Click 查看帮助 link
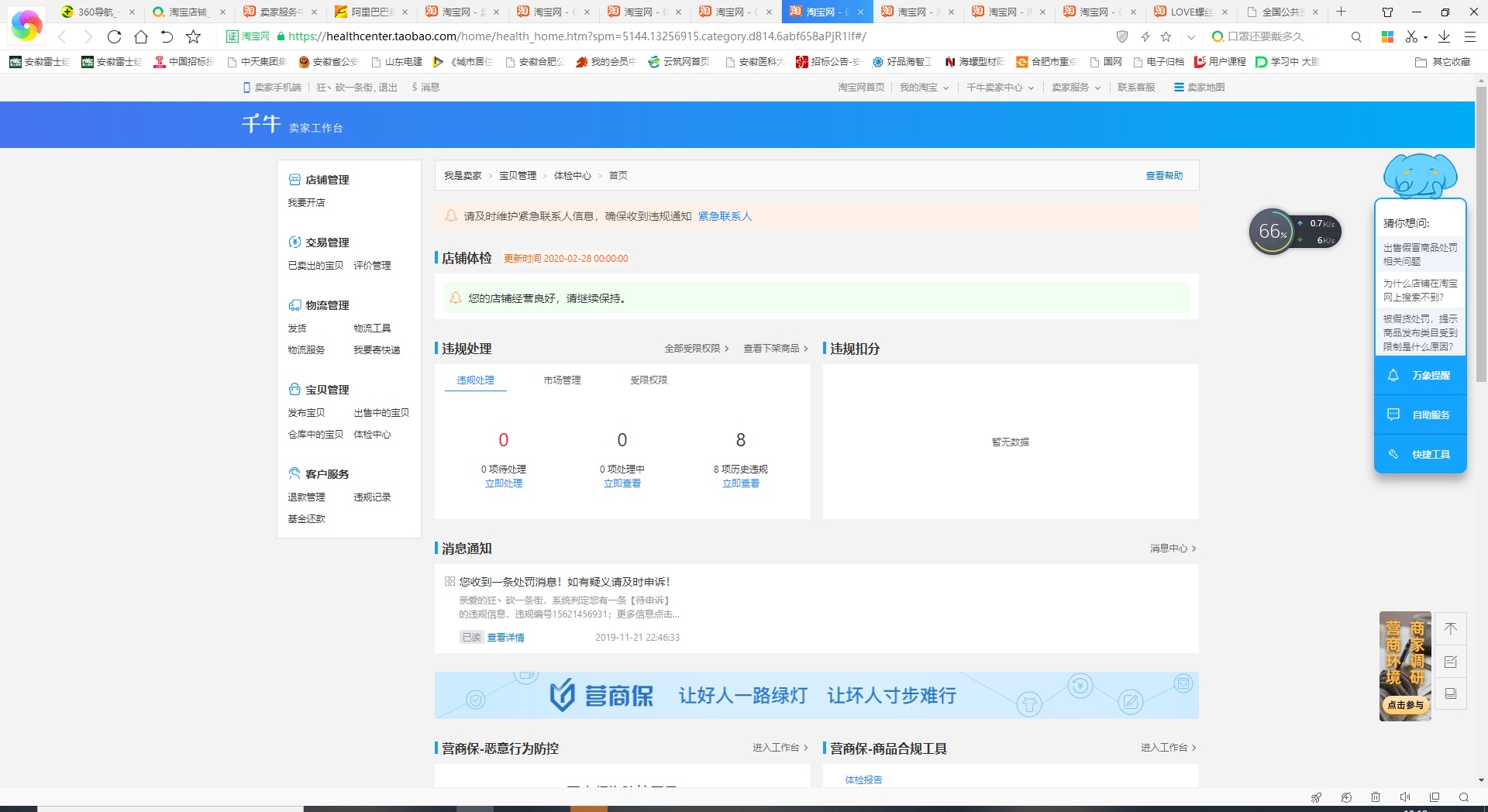The height and width of the screenshot is (812, 1488). (1164, 176)
